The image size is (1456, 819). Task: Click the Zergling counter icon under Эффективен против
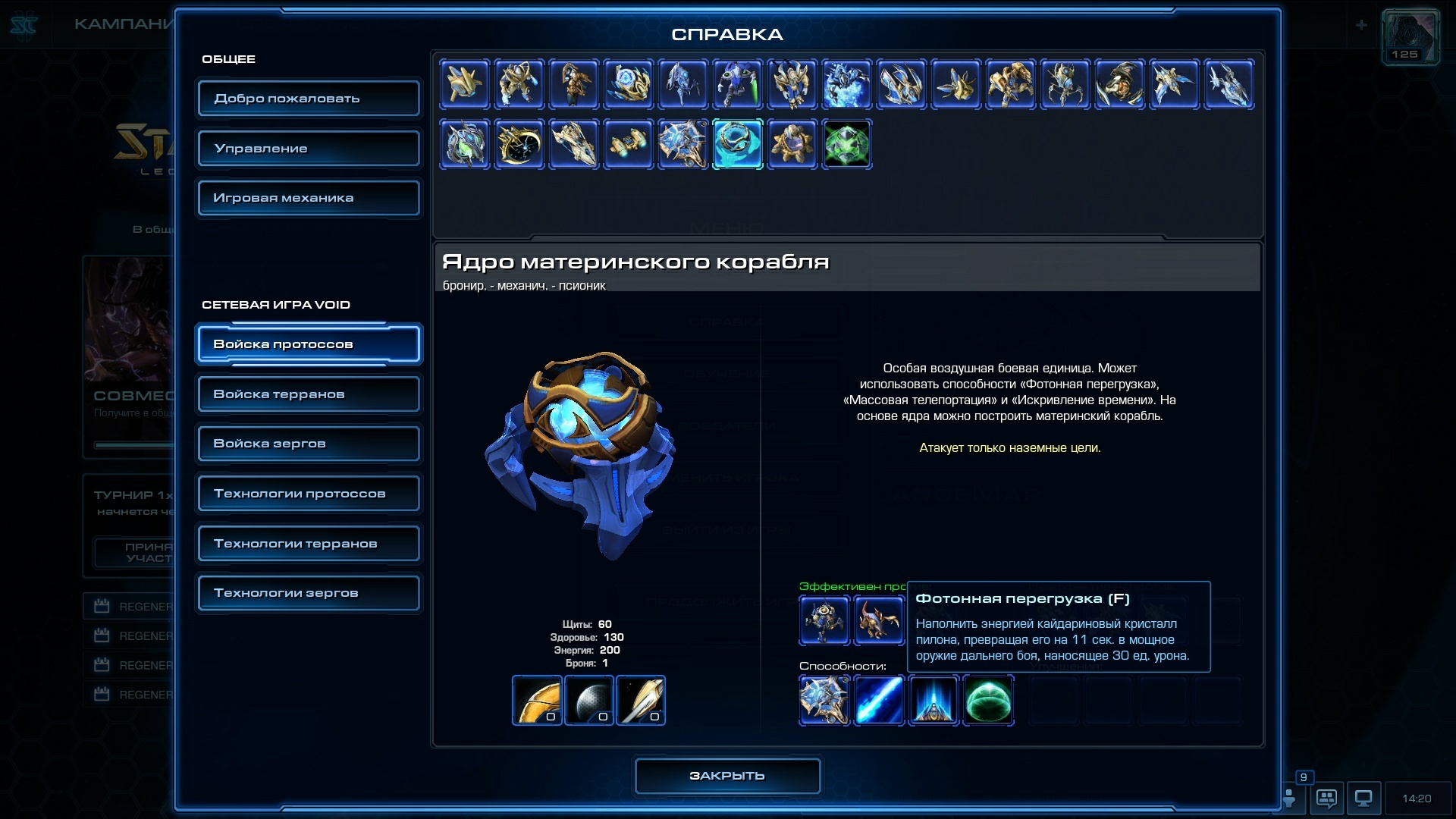[879, 620]
